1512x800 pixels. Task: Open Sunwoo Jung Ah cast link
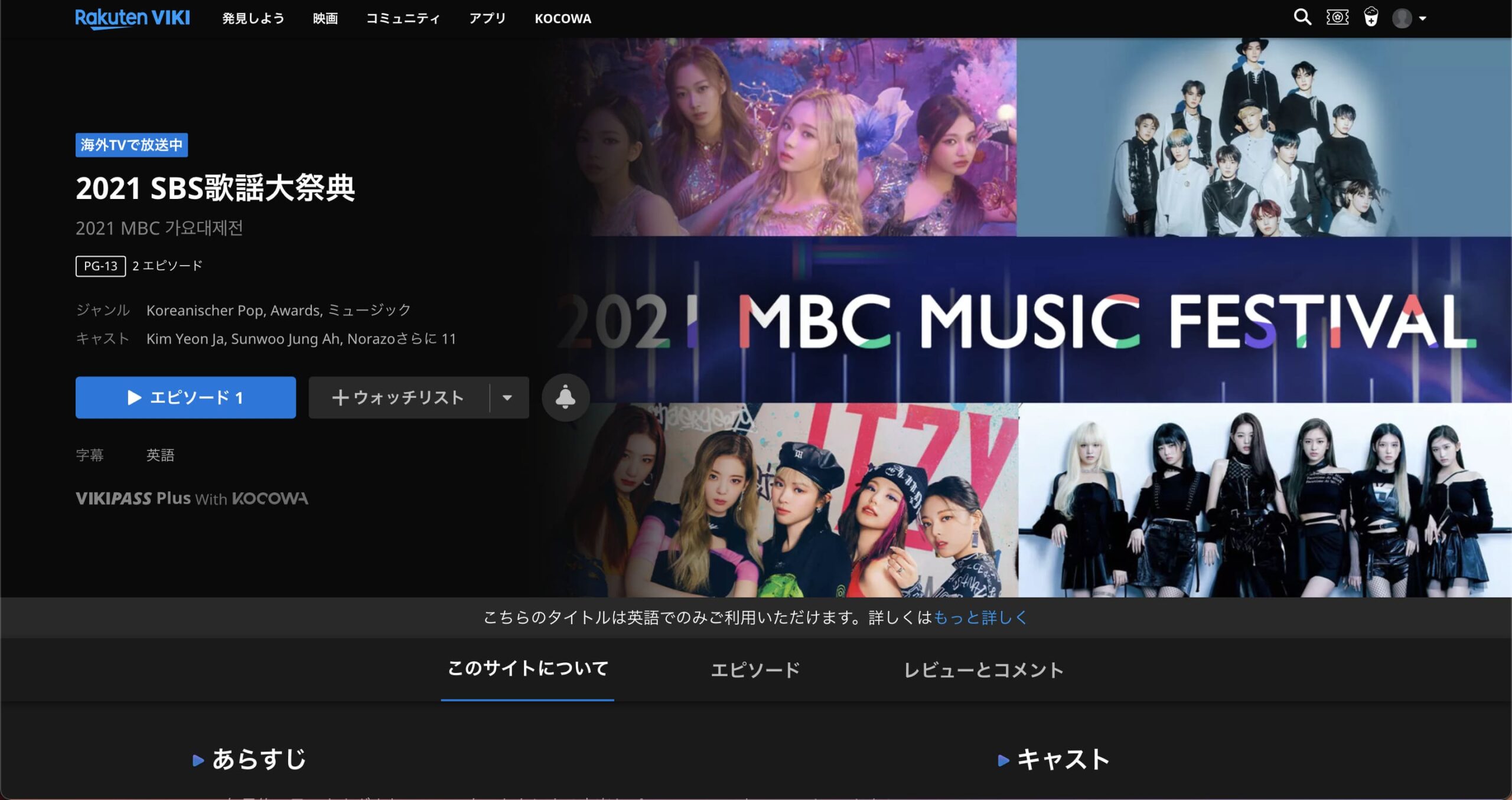pyautogui.click(x=285, y=338)
